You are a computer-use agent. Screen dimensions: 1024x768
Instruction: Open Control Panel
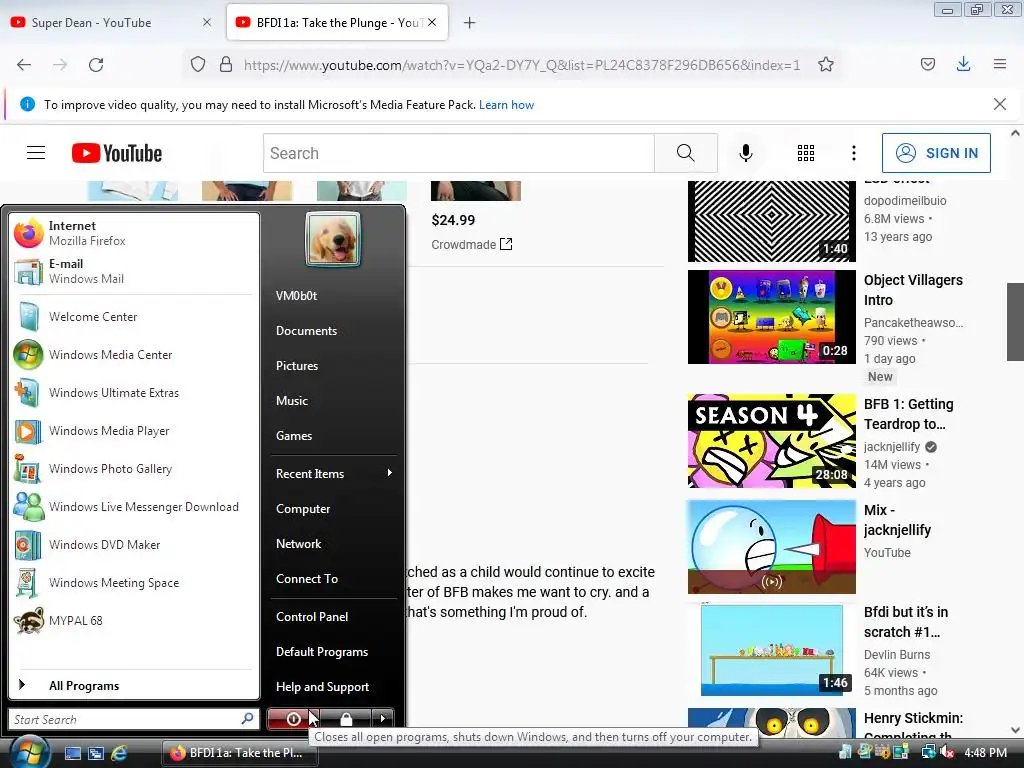[333, 616]
